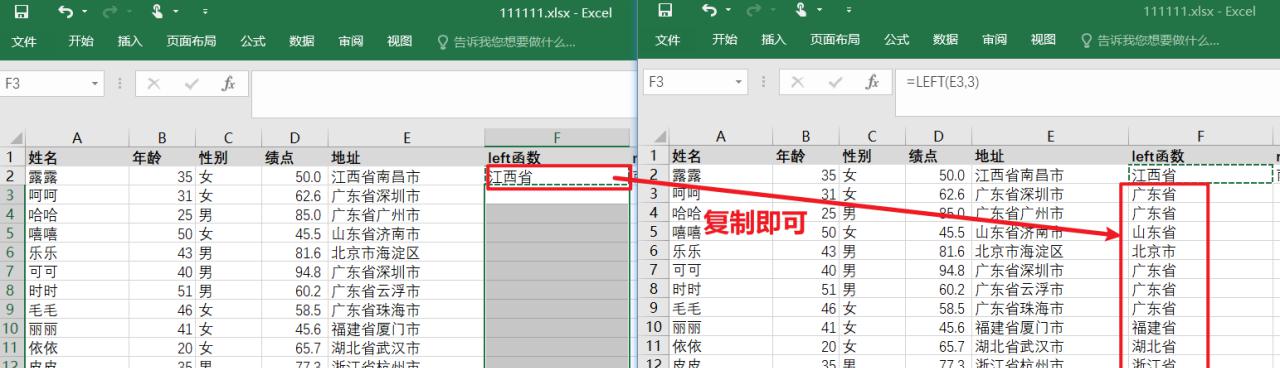
Task: Switch to 开始 tab in left window
Action: [x=81, y=41]
